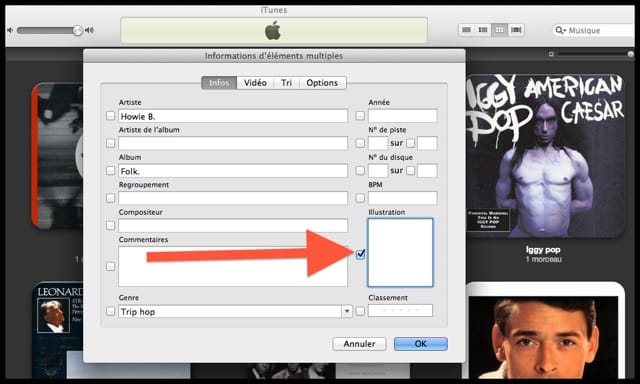Open the Options tab
The height and width of the screenshot is (384, 640).
322,83
